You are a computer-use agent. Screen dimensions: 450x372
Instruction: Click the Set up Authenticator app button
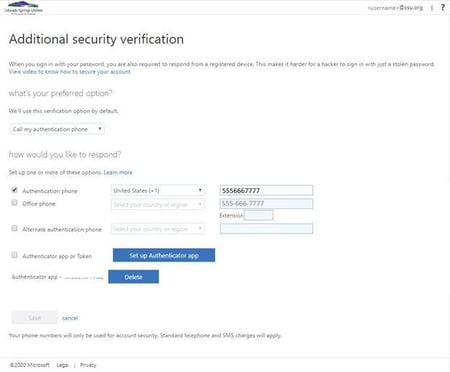point(164,255)
